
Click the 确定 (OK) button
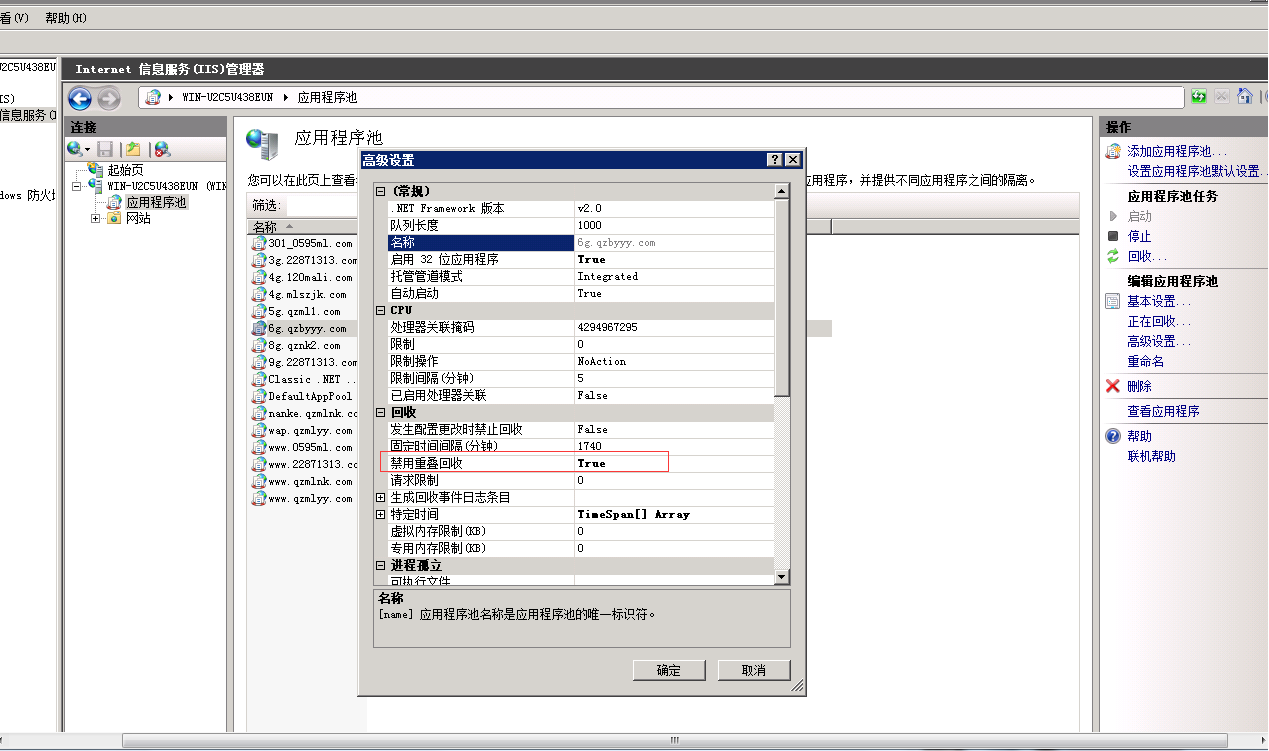click(668, 670)
